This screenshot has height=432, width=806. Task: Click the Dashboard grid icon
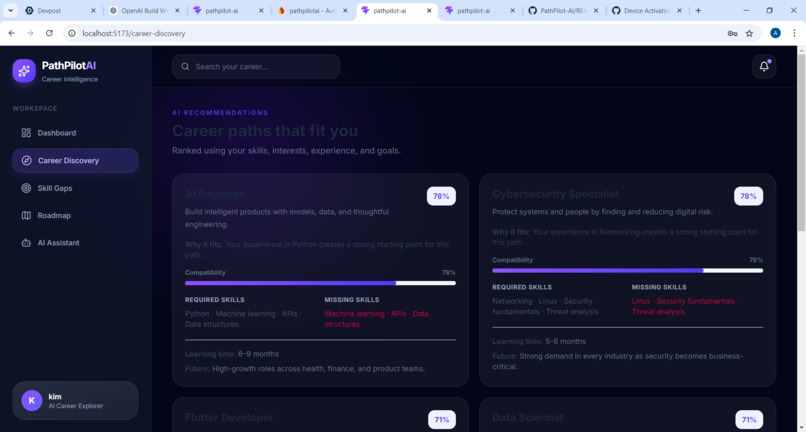pyautogui.click(x=26, y=133)
